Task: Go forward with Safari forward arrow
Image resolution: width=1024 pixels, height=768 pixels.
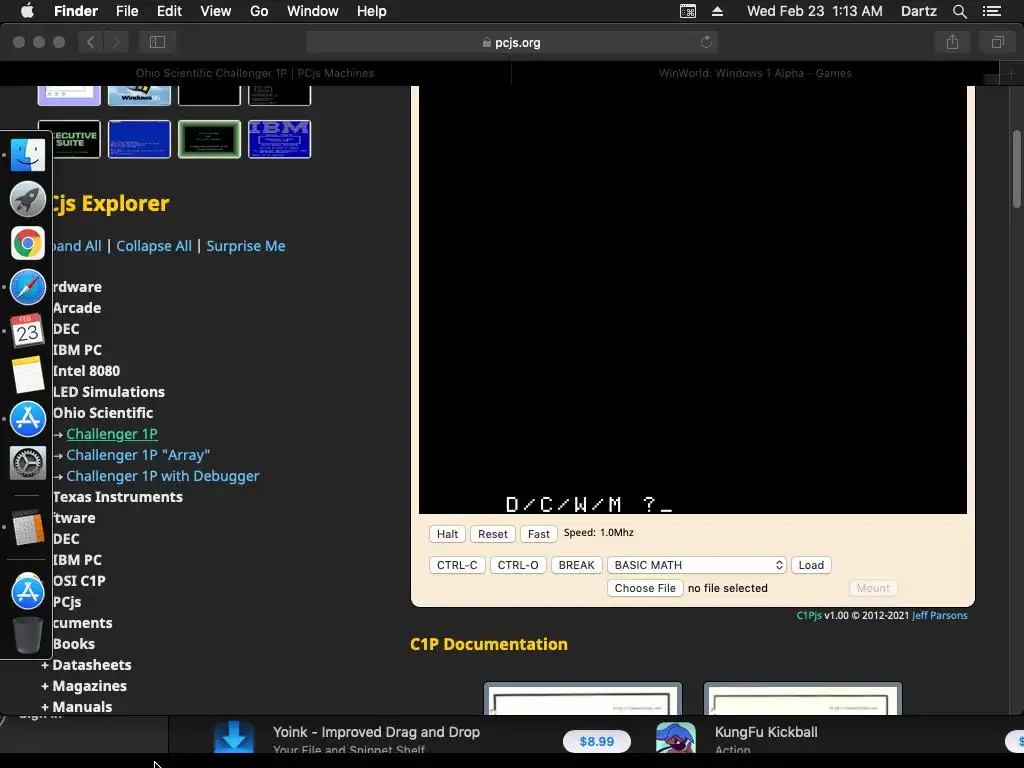Action: [116, 42]
